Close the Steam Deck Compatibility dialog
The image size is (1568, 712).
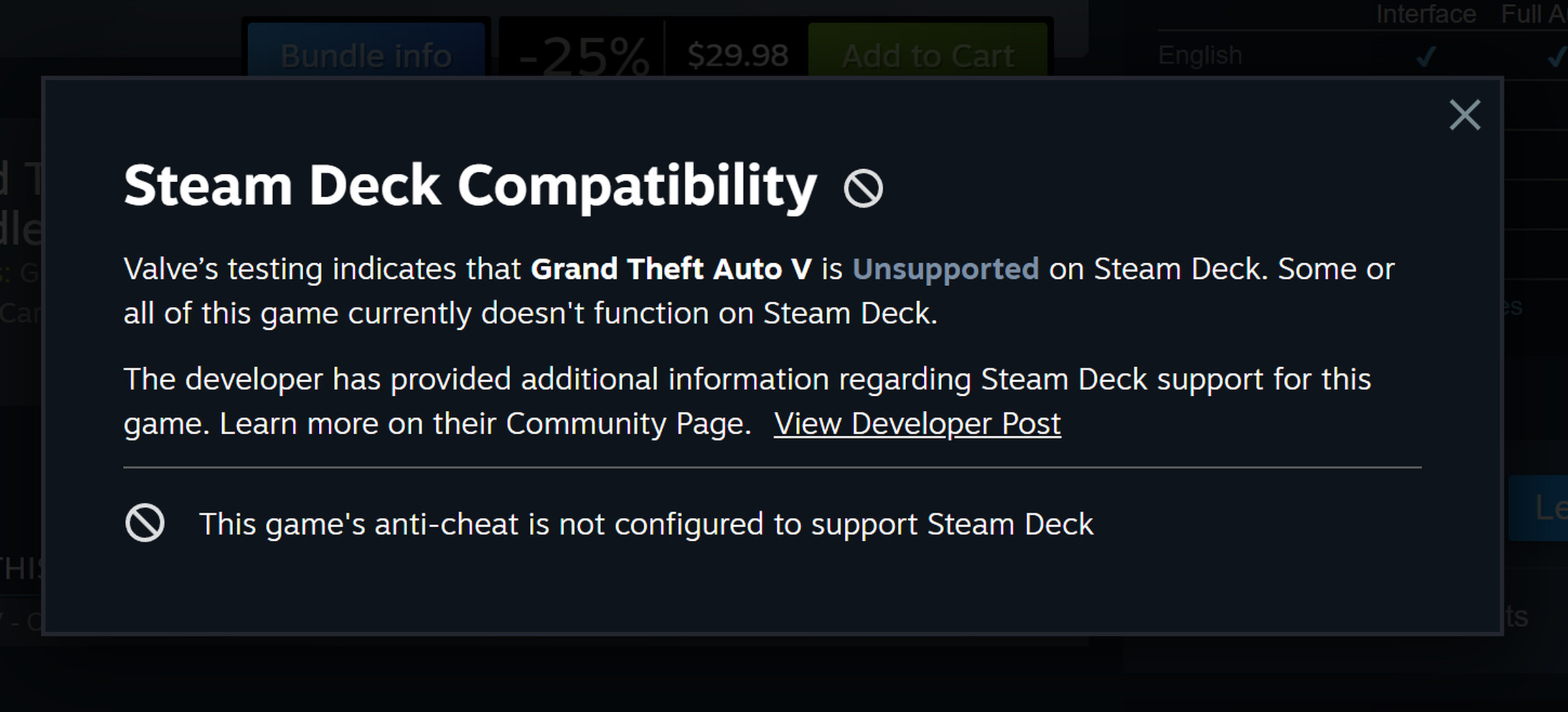(x=1464, y=115)
